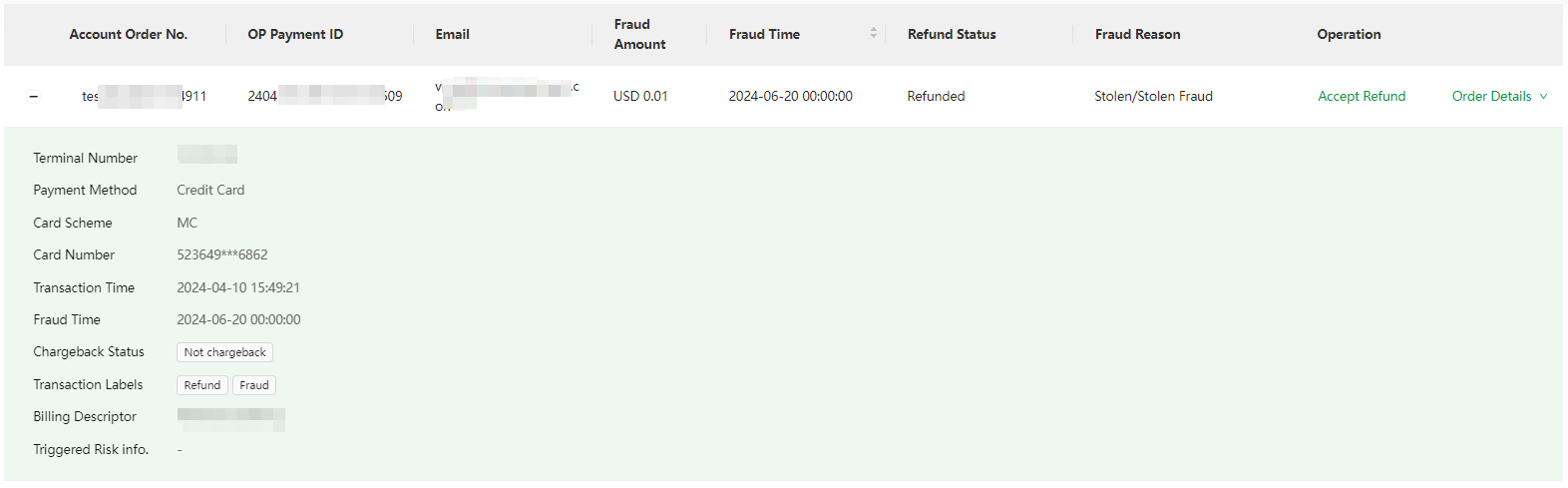Select the Not chargeback status tag
This screenshot has height=488, width=1568.
(x=224, y=352)
